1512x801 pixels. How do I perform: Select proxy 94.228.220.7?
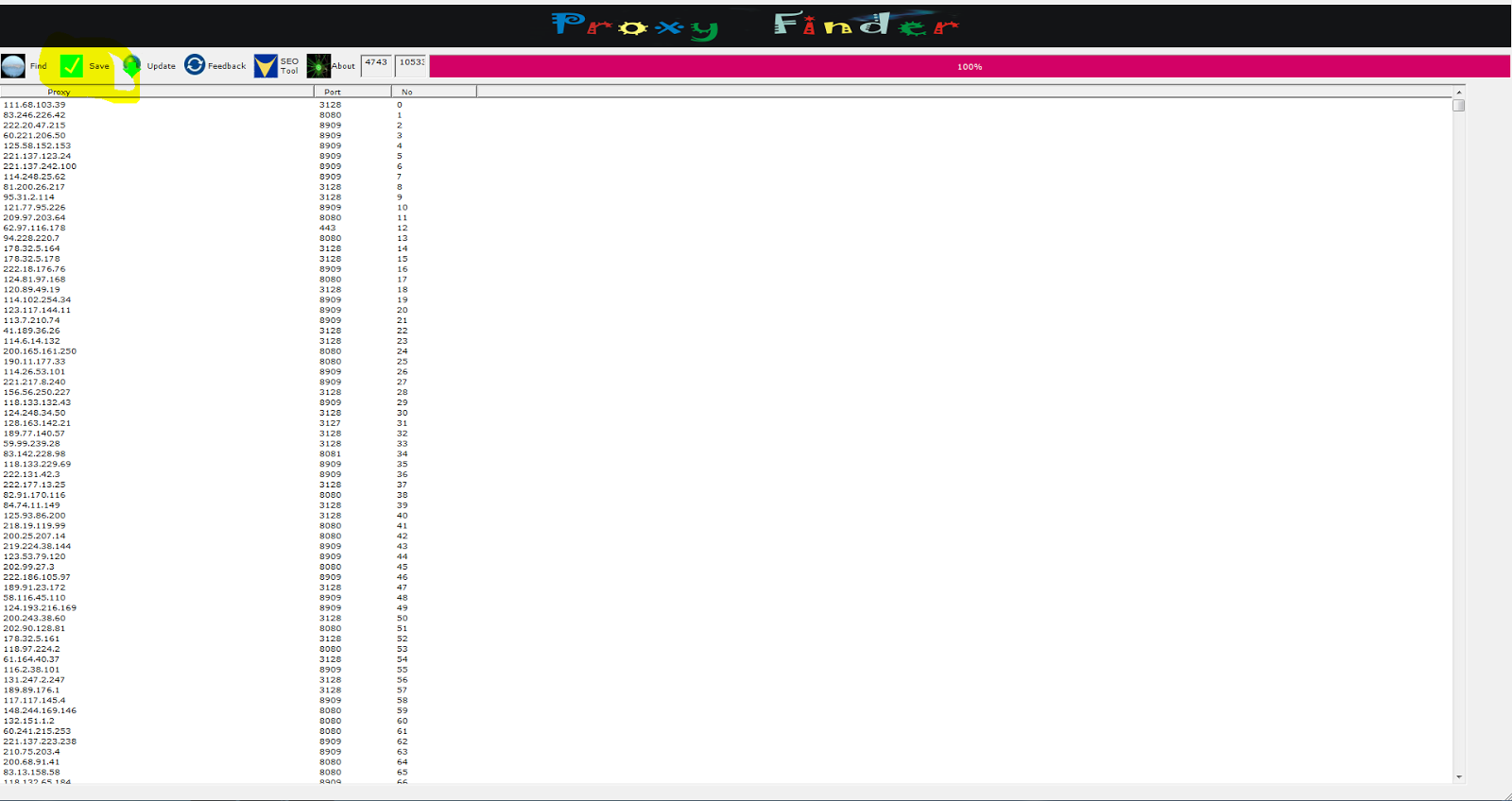pos(31,238)
